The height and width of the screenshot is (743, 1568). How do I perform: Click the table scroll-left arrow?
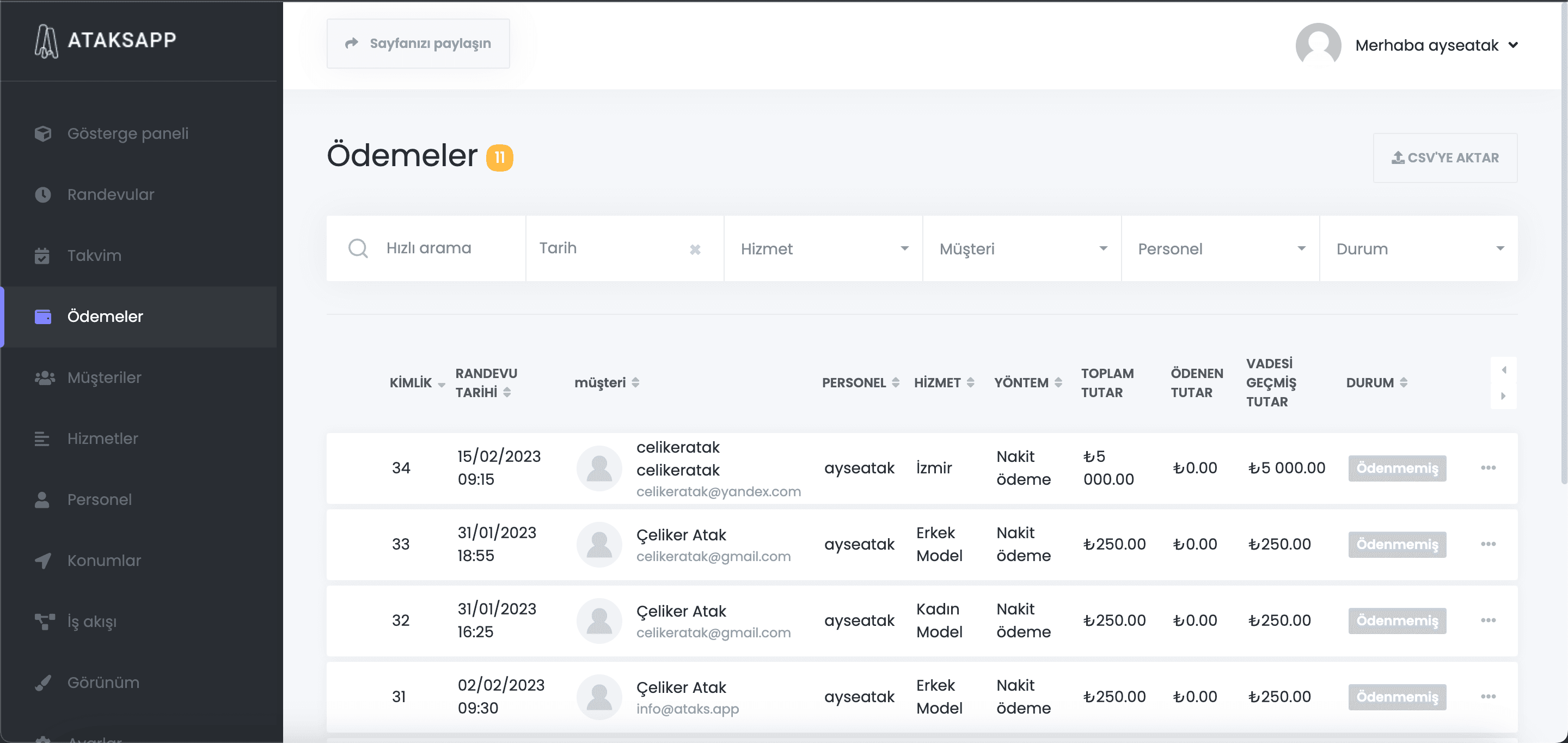(1503, 370)
